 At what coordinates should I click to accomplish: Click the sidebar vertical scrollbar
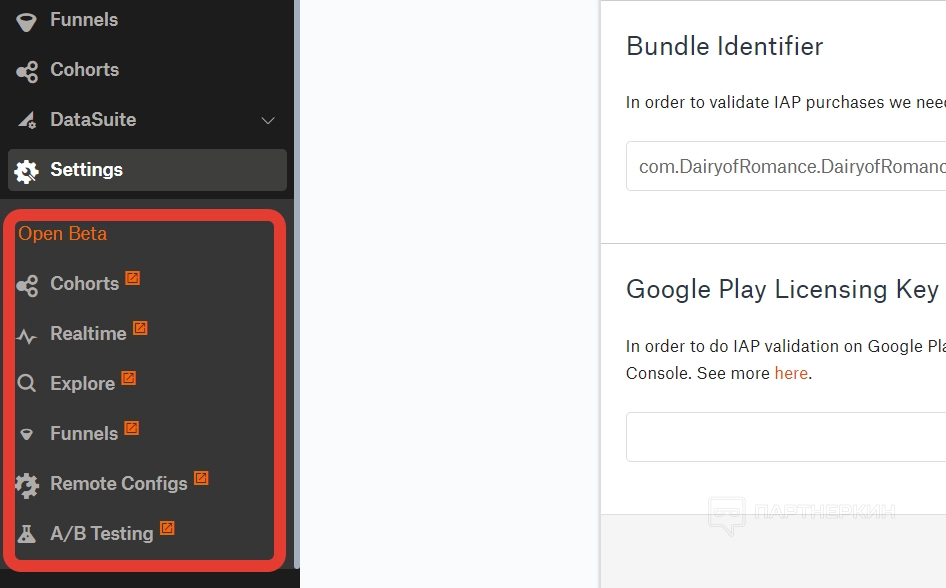point(296,283)
